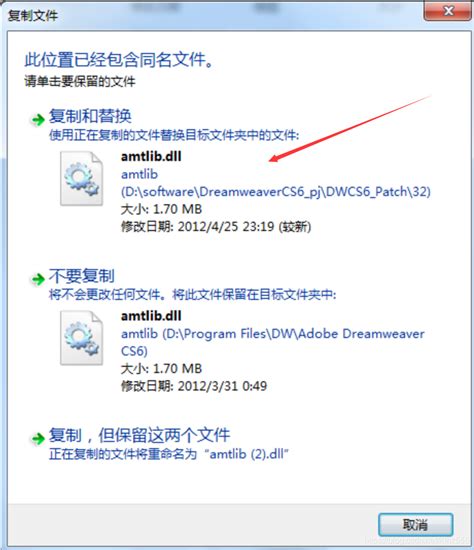Click the bold amtlib.dll name under 复制和替换

point(151,156)
